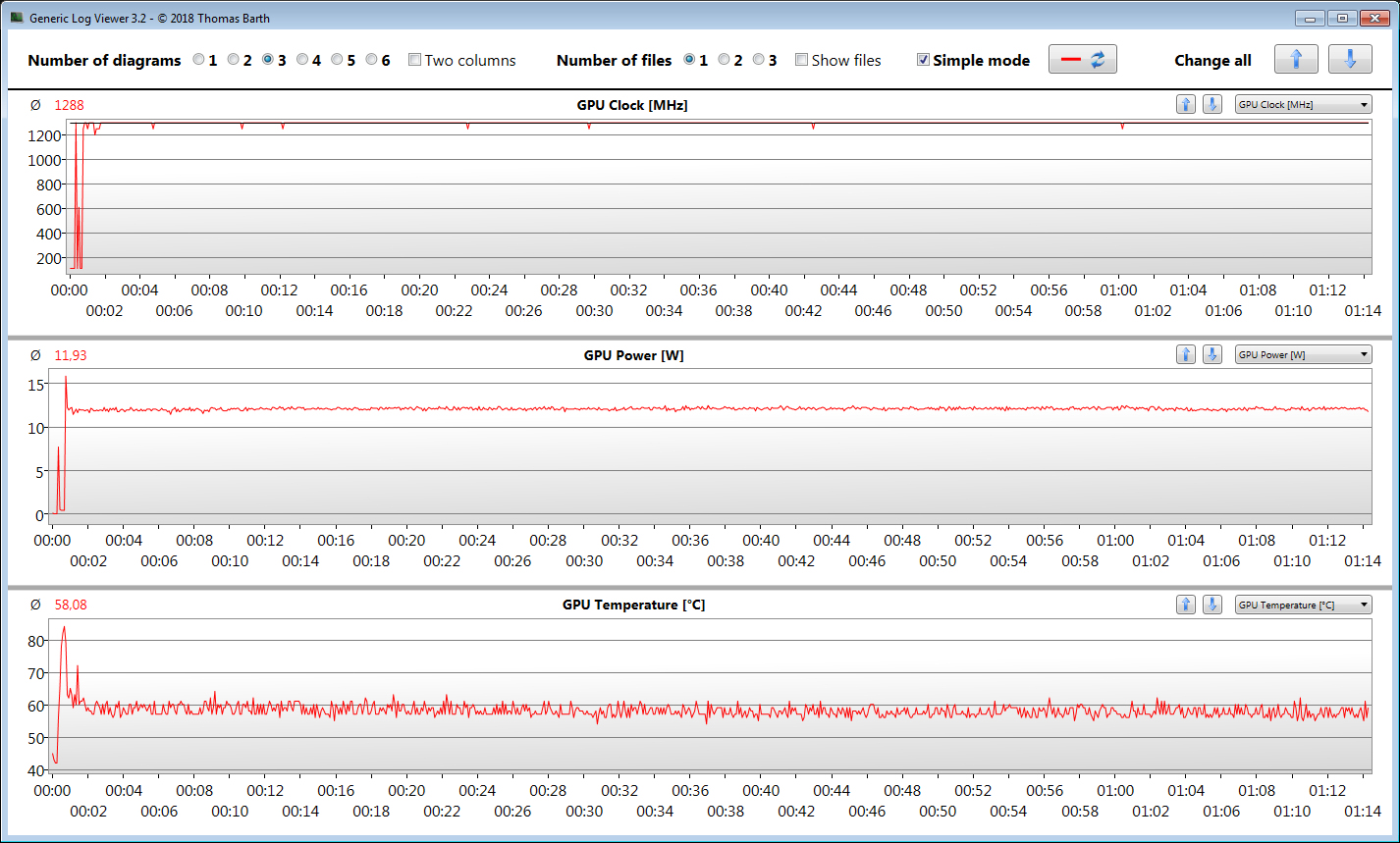Minimize the Generic Log Viewer window

1310,18
